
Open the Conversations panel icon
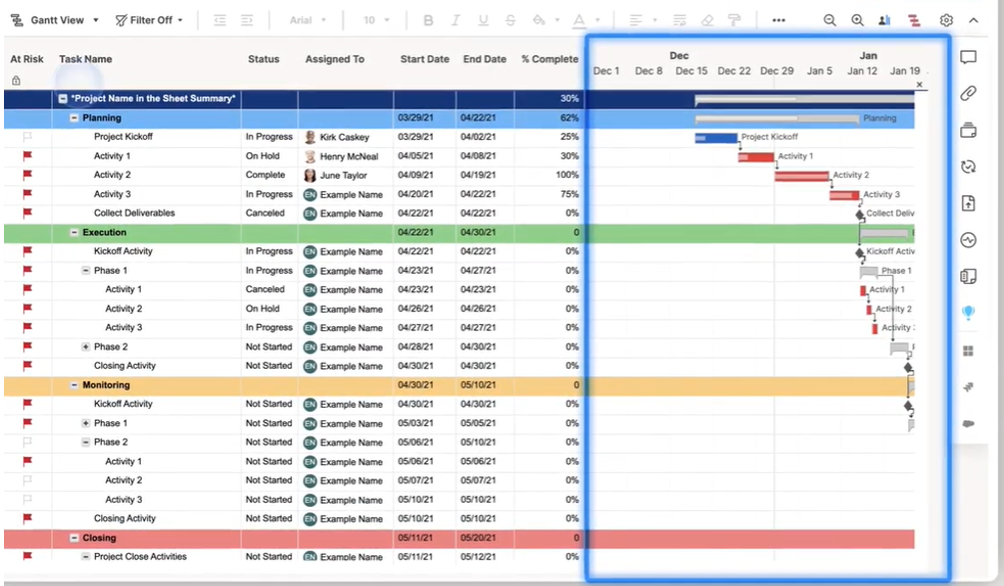coord(967,58)
